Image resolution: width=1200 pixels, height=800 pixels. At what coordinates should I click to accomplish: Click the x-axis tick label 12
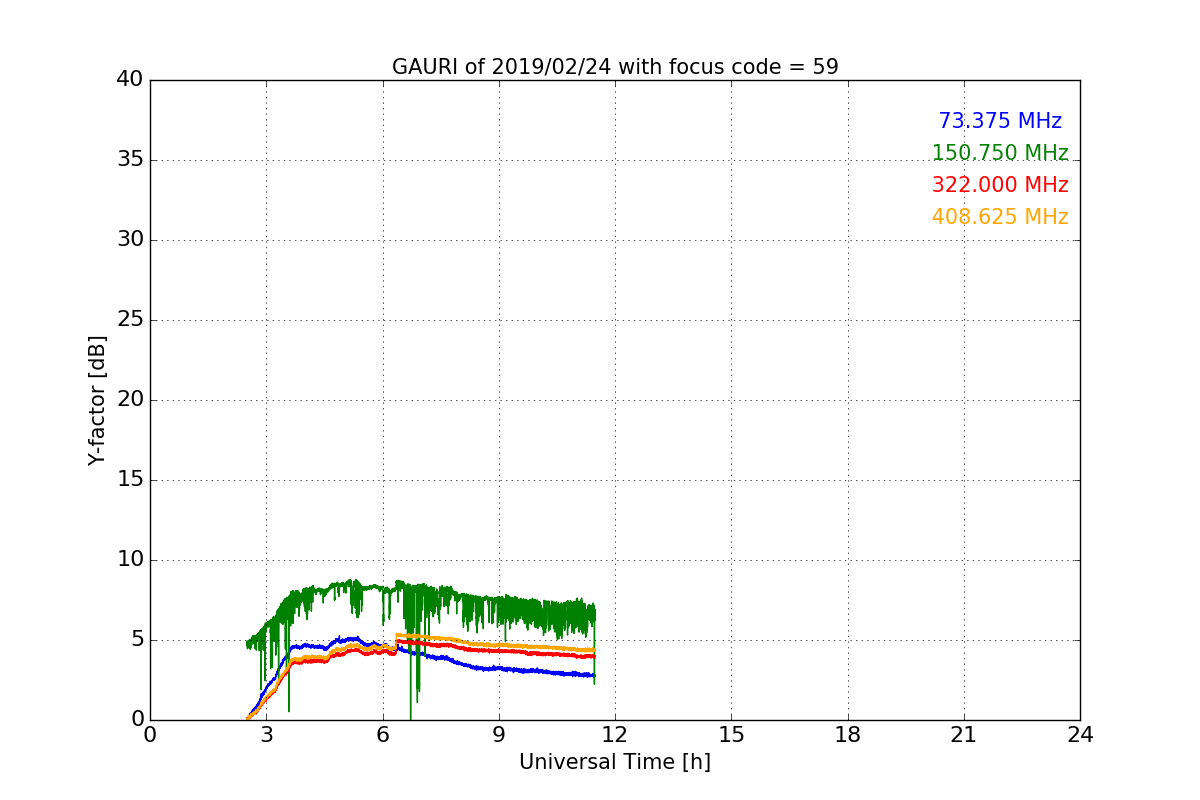[x=615, y=734]
